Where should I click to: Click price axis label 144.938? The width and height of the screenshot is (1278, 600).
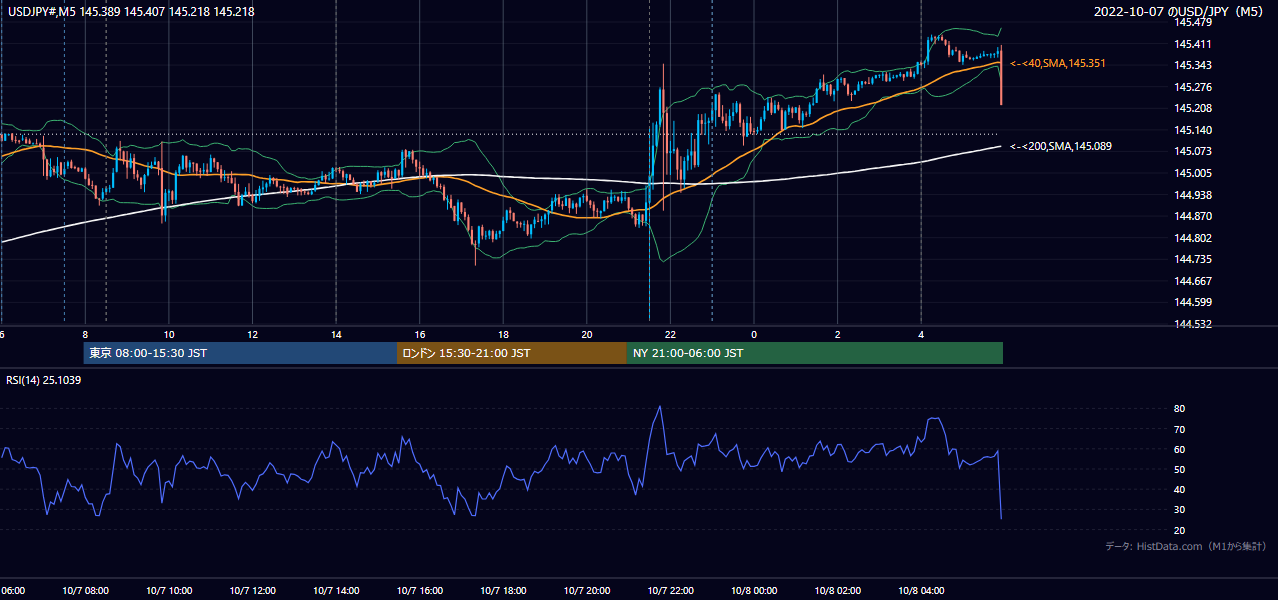1193,195
